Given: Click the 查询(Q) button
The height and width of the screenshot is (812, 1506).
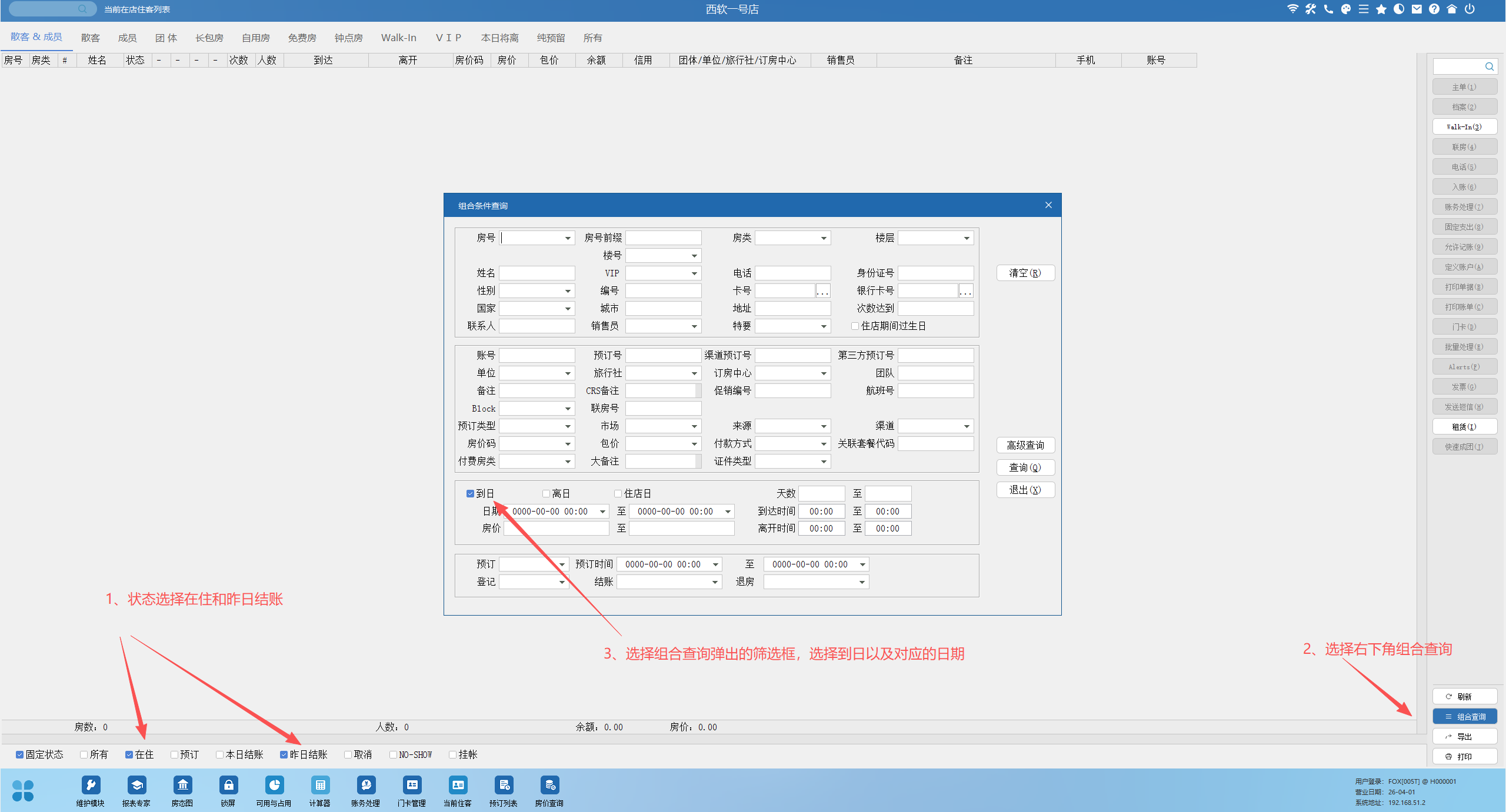Looking at the screenshot, I should 1025,467.
